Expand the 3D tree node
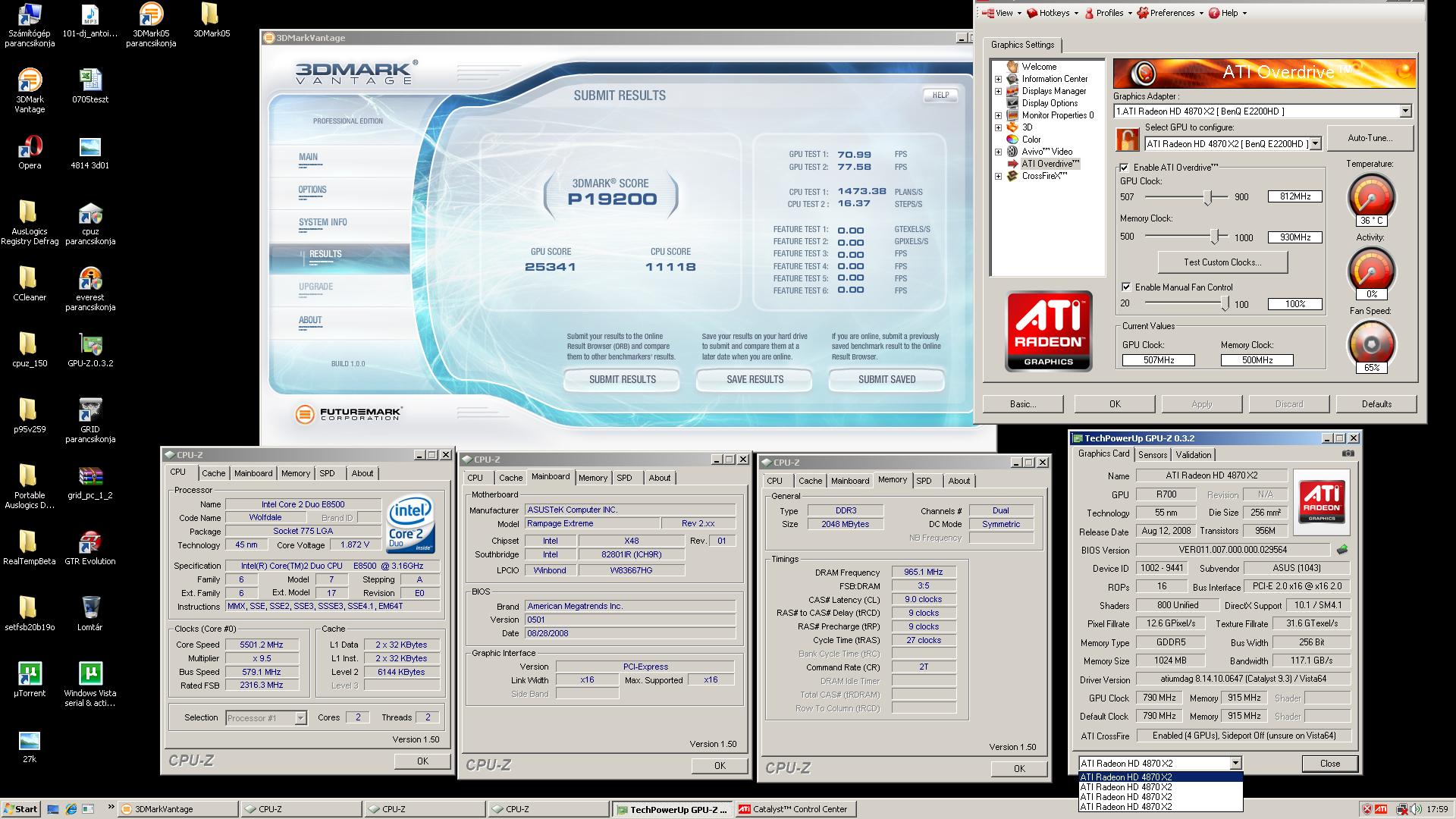This screenshot has width=1456, height=819. coord(998,127)
